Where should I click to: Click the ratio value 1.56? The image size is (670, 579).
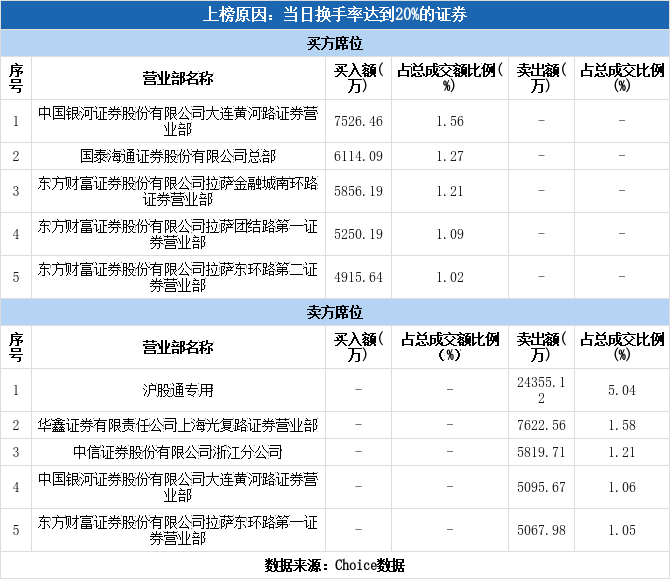(x=450, y=121)
